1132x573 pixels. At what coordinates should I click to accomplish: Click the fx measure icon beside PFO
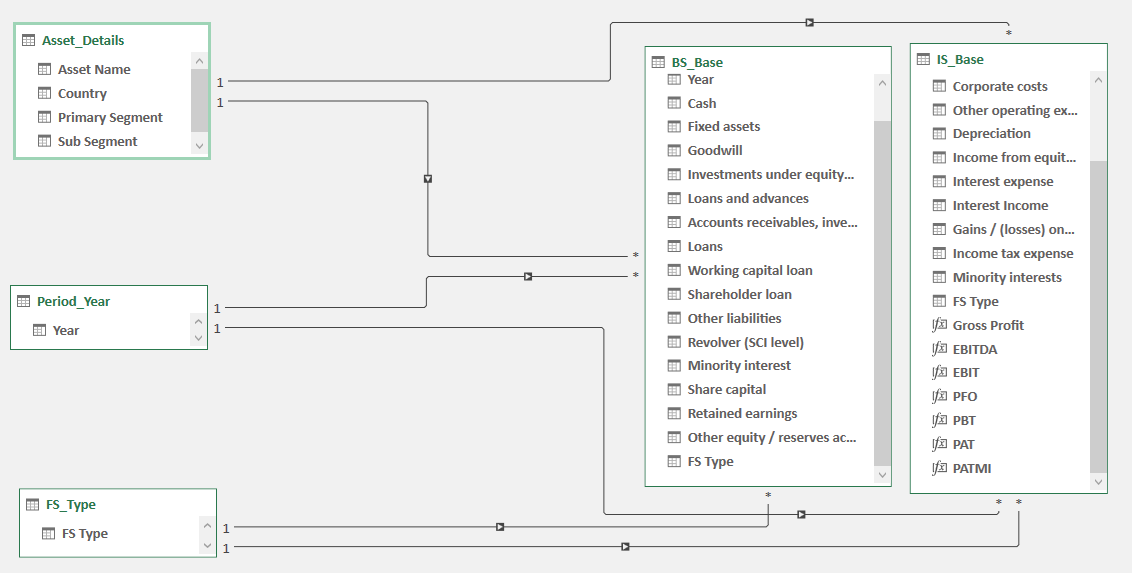pos(939,396)
